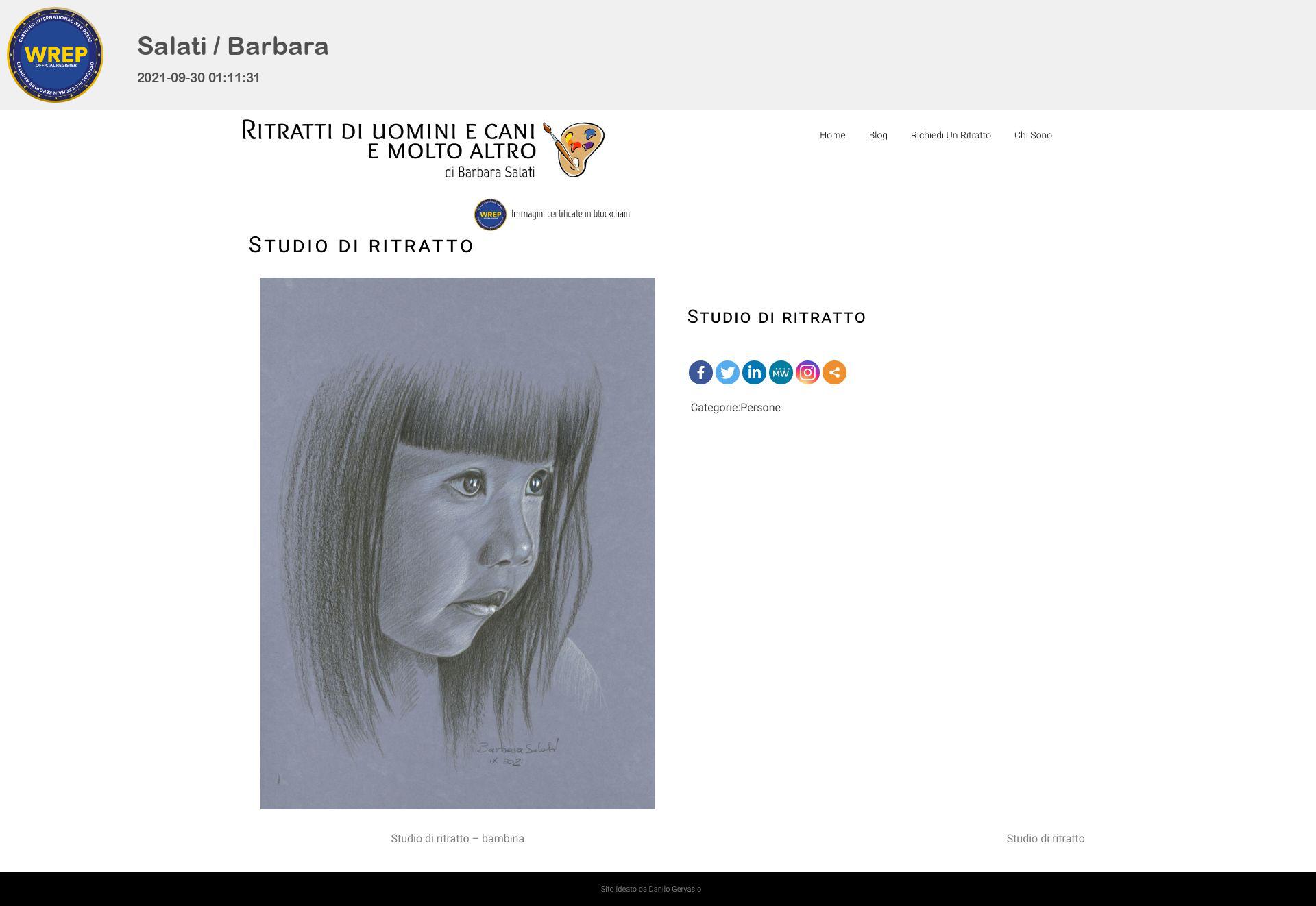Open the Chi Sono page

click(x=1033, y=135)
